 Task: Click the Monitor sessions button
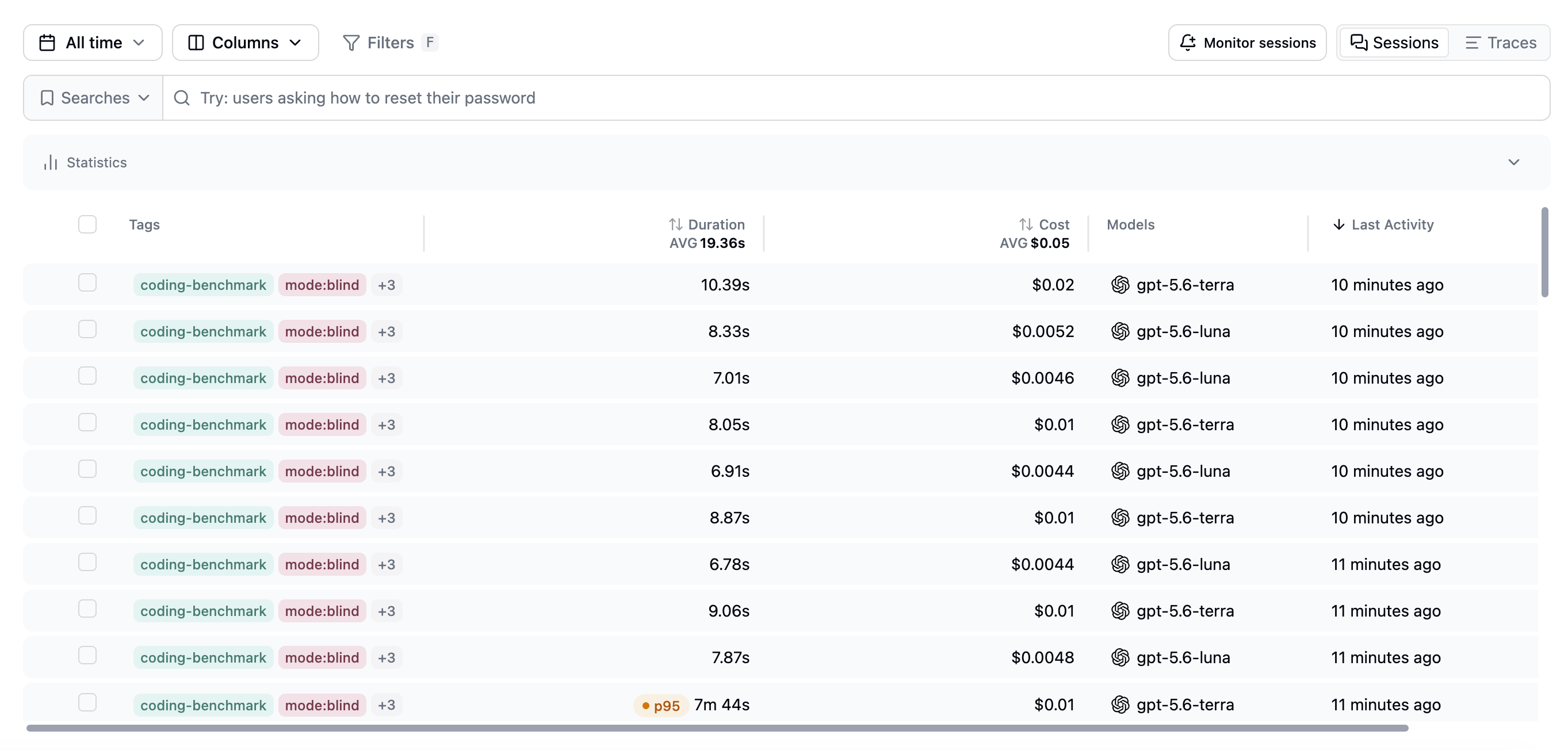pos(1247,43)
